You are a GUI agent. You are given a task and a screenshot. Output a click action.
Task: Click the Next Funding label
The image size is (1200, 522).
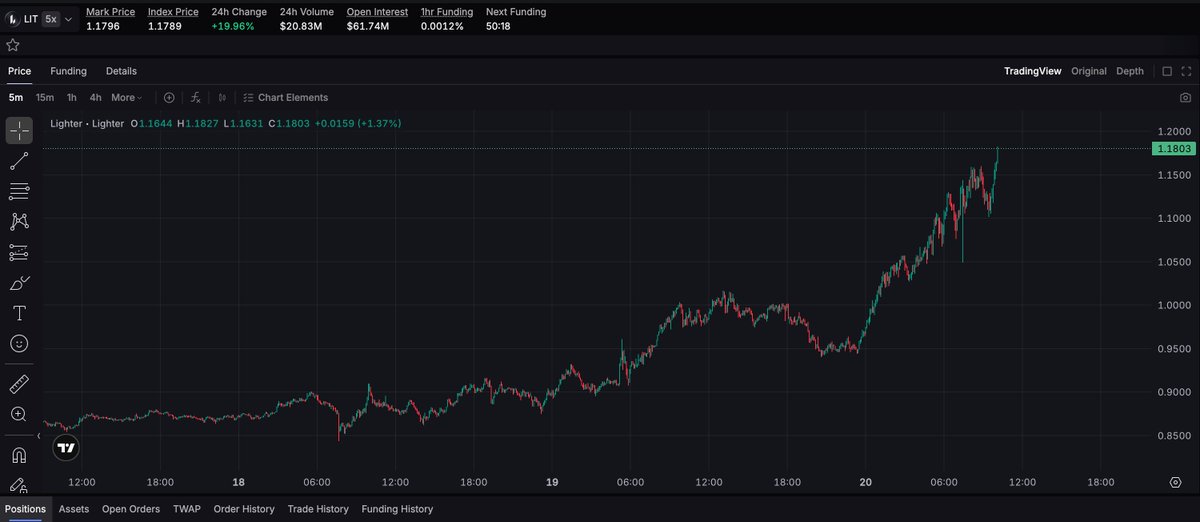(x=516, y=12)
